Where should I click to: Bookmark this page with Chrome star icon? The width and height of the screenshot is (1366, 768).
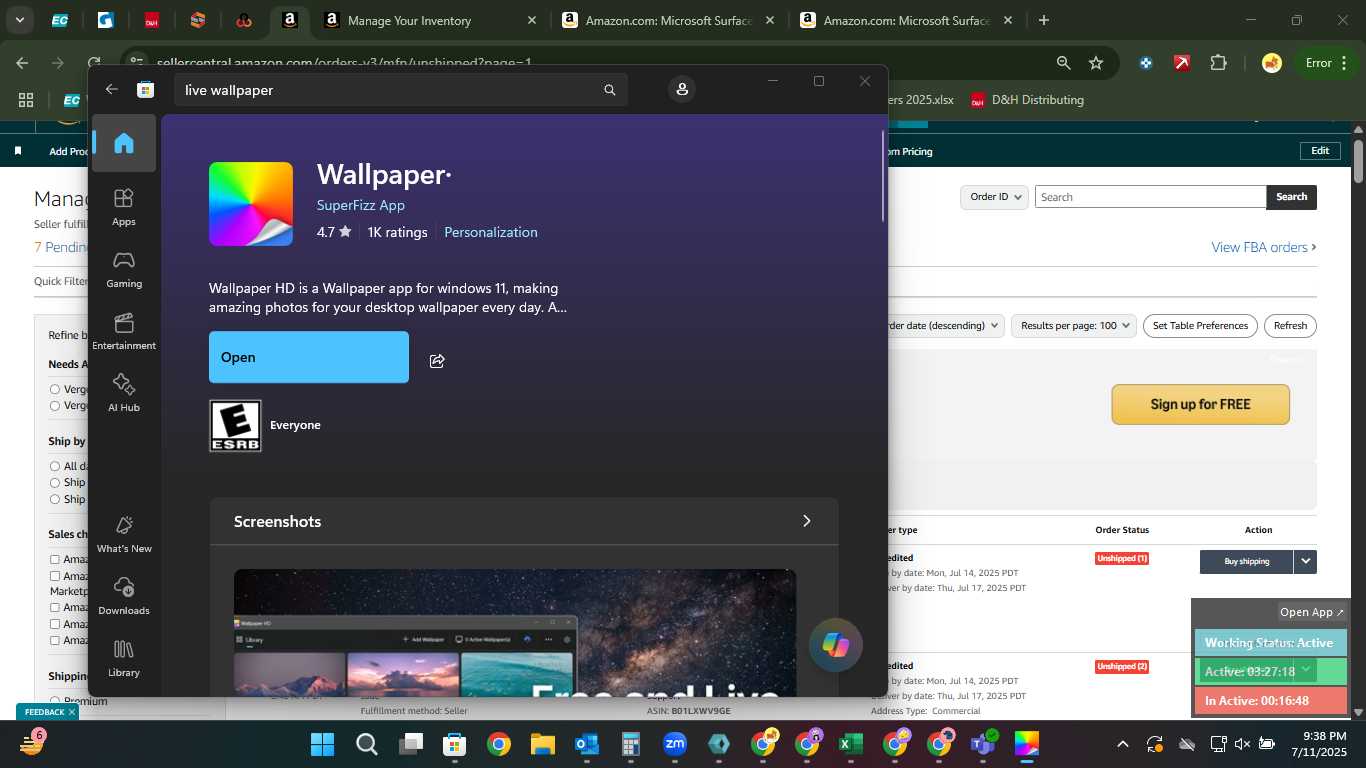coord(1096,63)
